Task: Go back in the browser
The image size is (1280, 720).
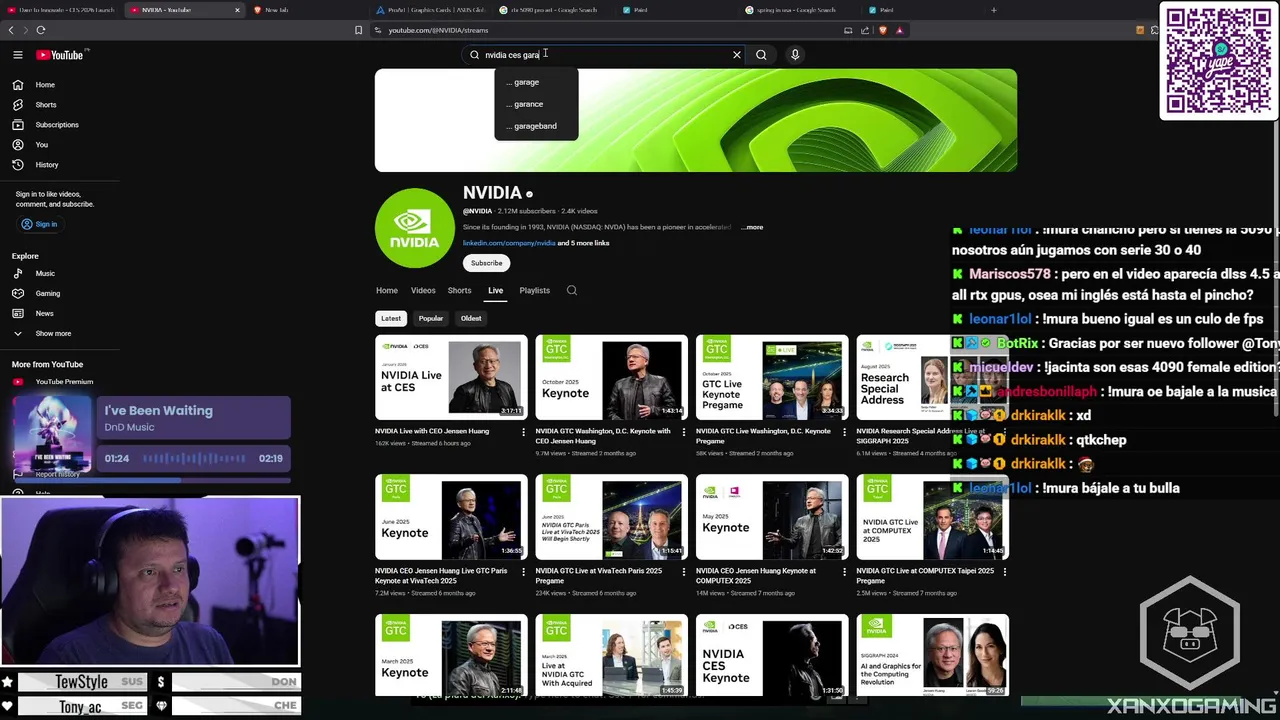Action: 11,30
